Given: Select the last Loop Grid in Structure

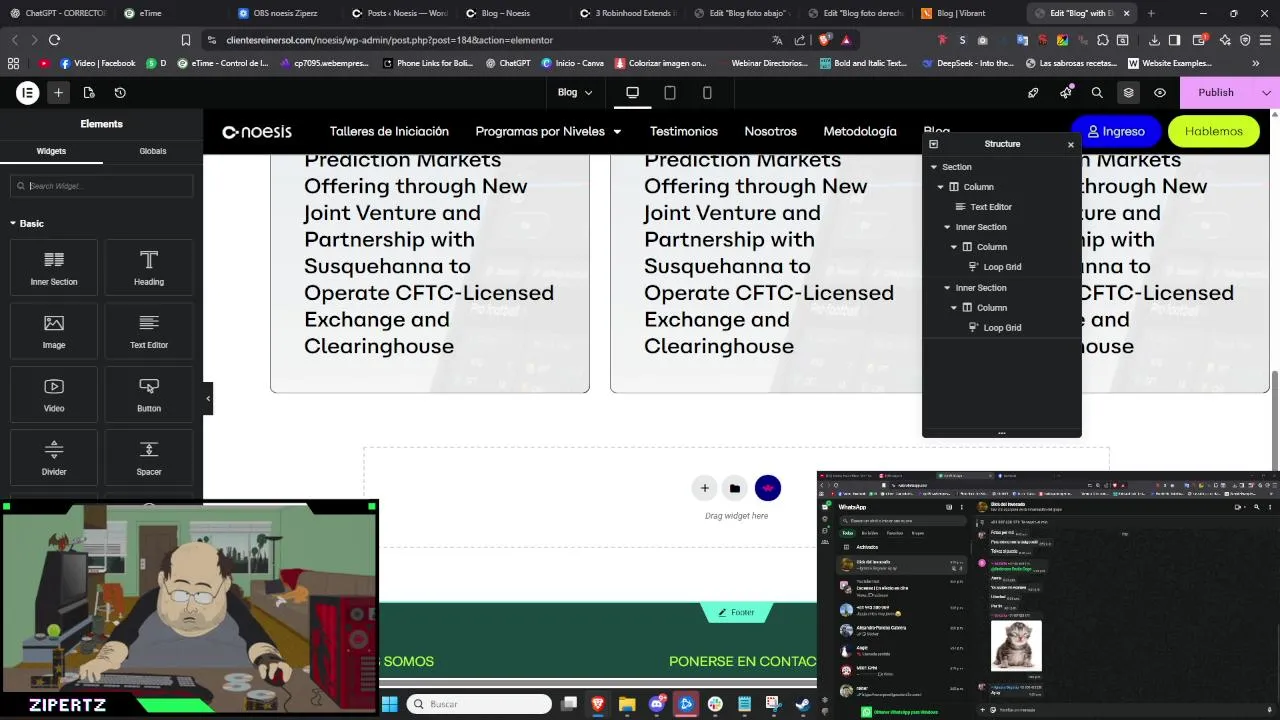Looking at the screenshot, I should [1002, 328].
